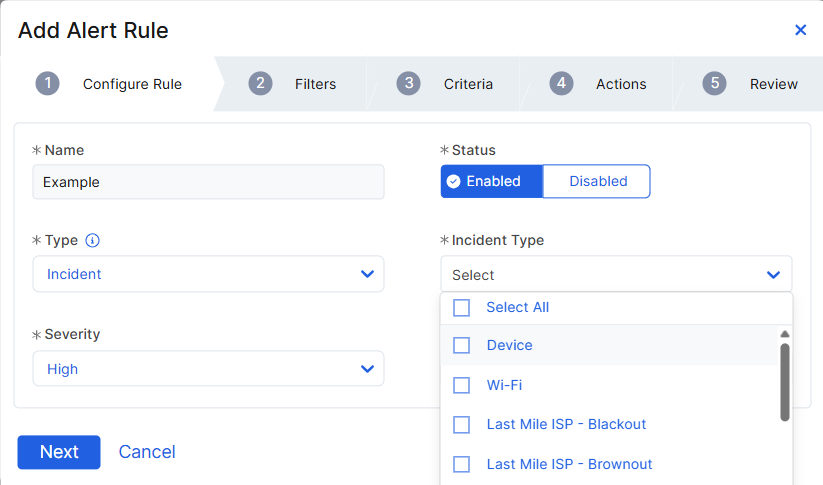Viewport: 823px width, 485px height.
Task: Click step 4 circle icon for Actions
Action: coord(561,83)
